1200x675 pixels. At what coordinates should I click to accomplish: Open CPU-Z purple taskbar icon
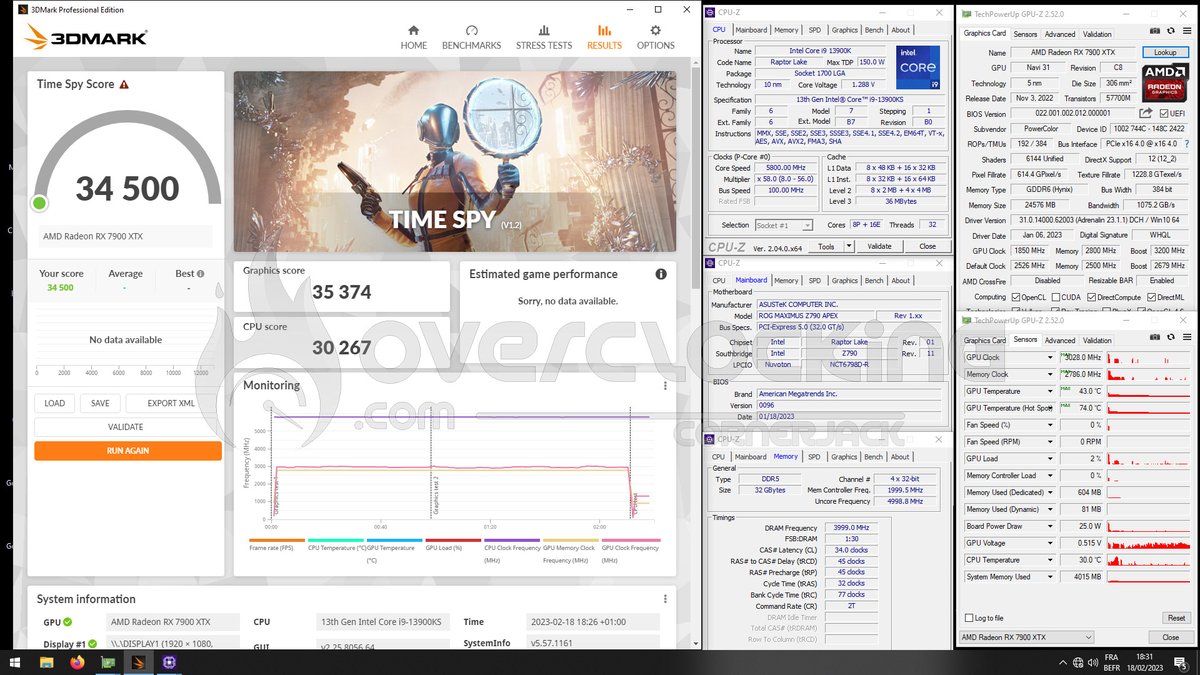click(169, 662)
